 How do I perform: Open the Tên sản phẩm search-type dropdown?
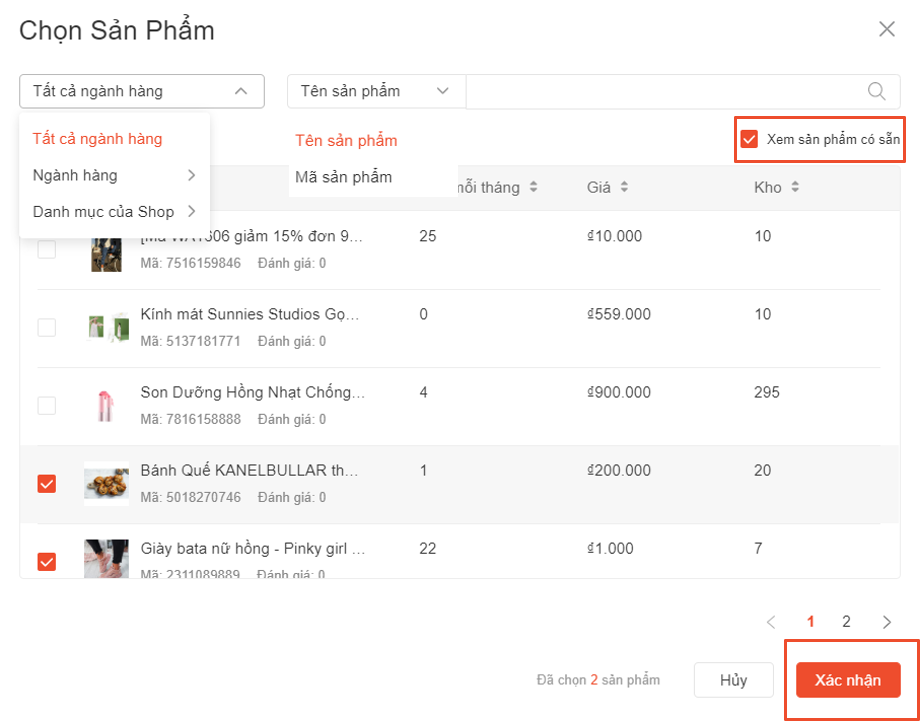tap(376, 91)
